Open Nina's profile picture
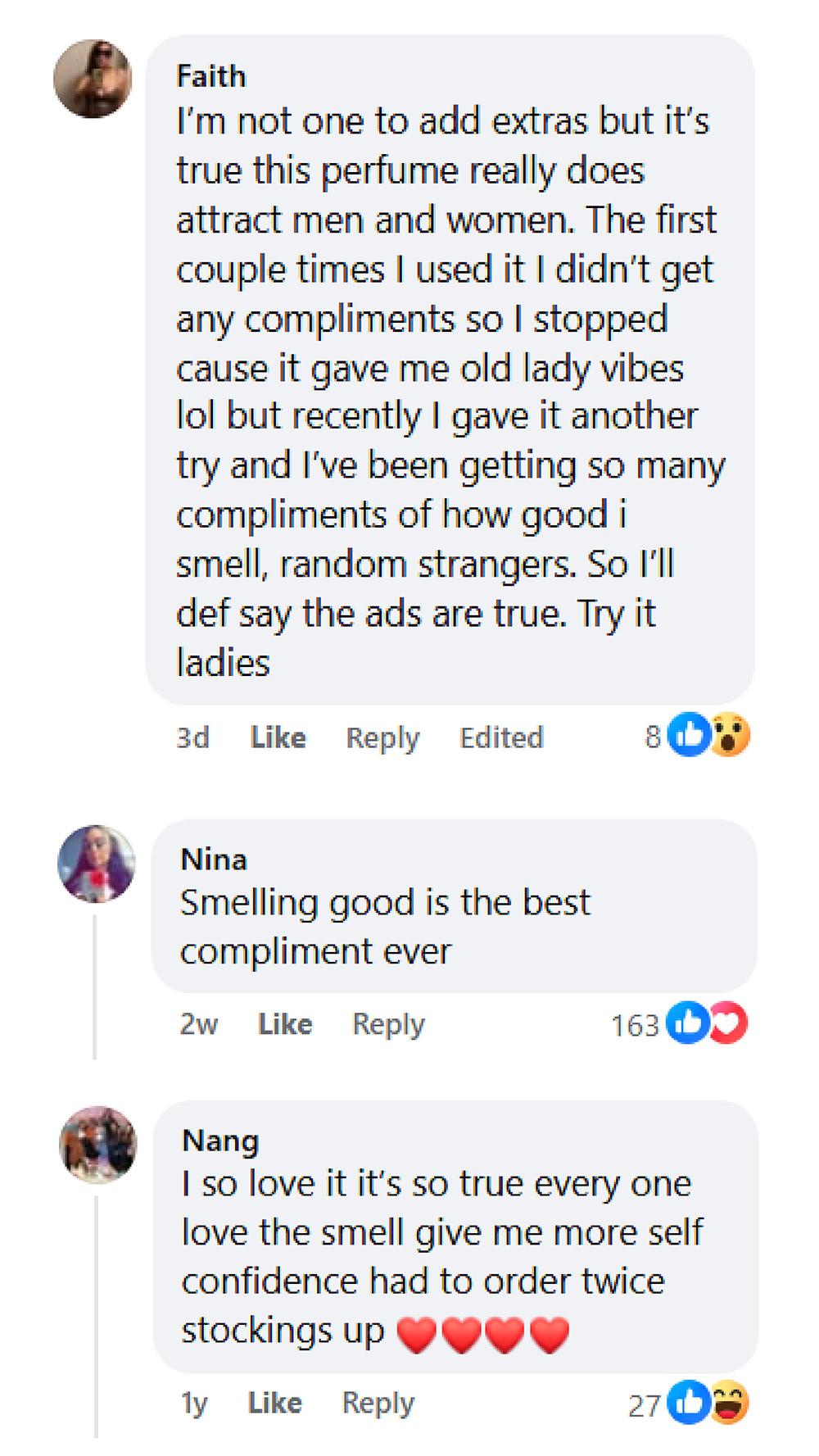Viewport: 819px width, 1456px height. 96,864
